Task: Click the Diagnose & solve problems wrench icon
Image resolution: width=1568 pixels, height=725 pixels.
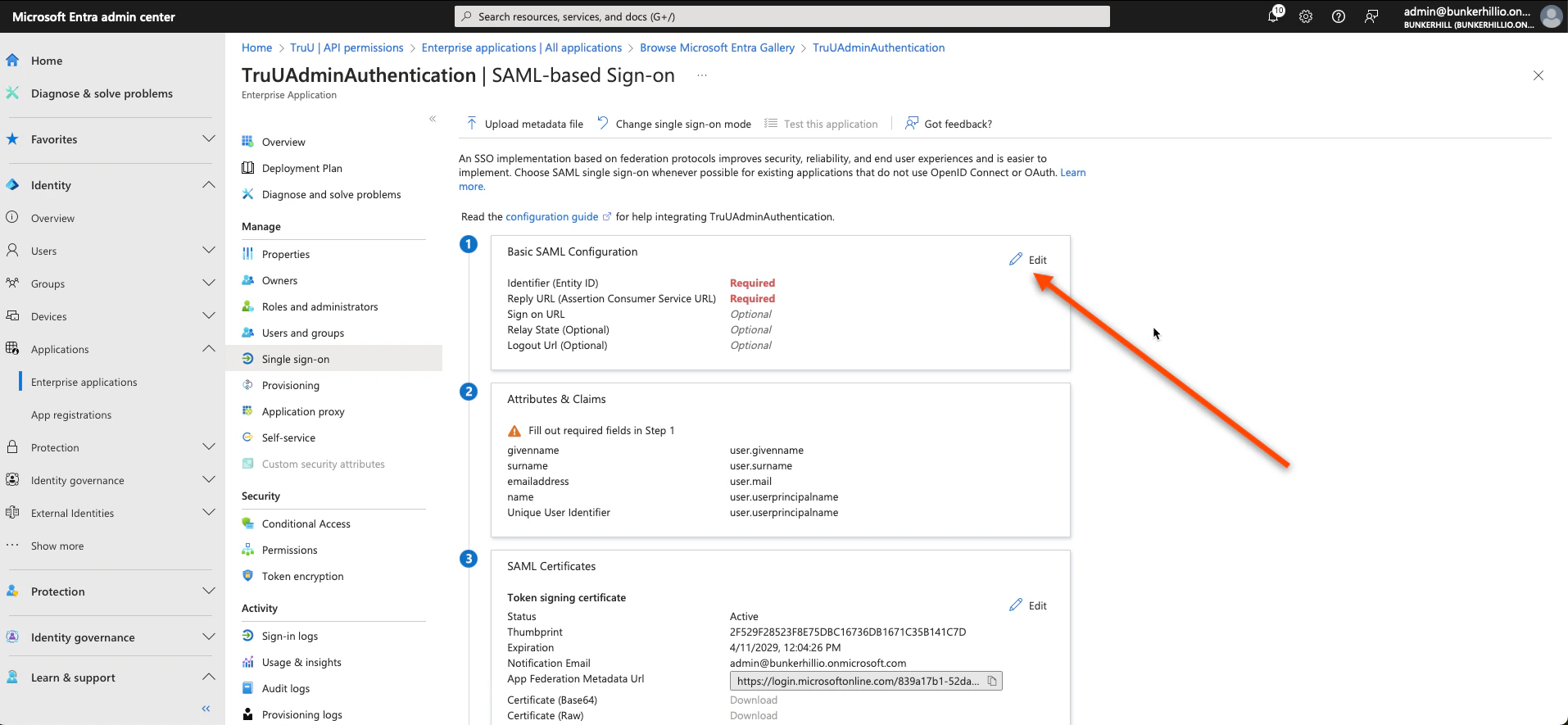Action: coord(12,93)
